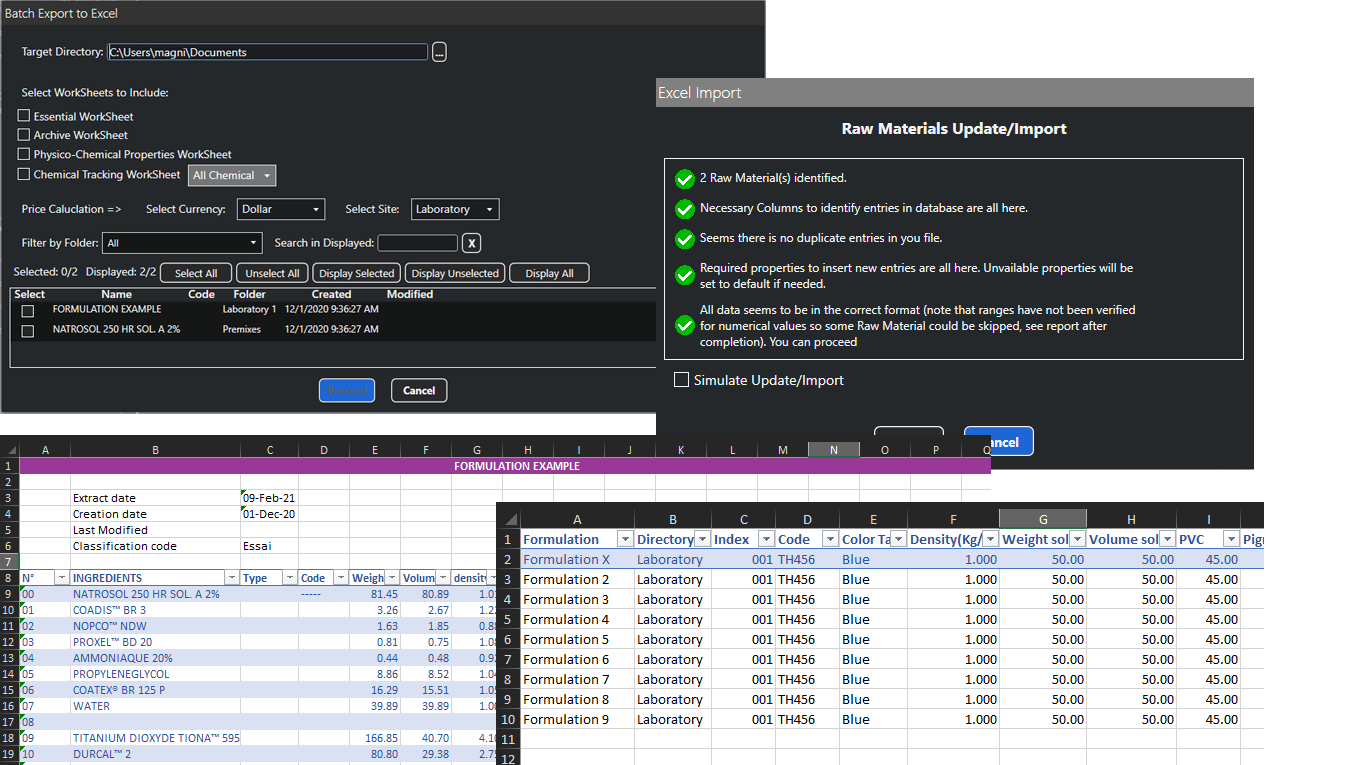Click the Display Selected button

pyautogui.click(x=357, y=273)
